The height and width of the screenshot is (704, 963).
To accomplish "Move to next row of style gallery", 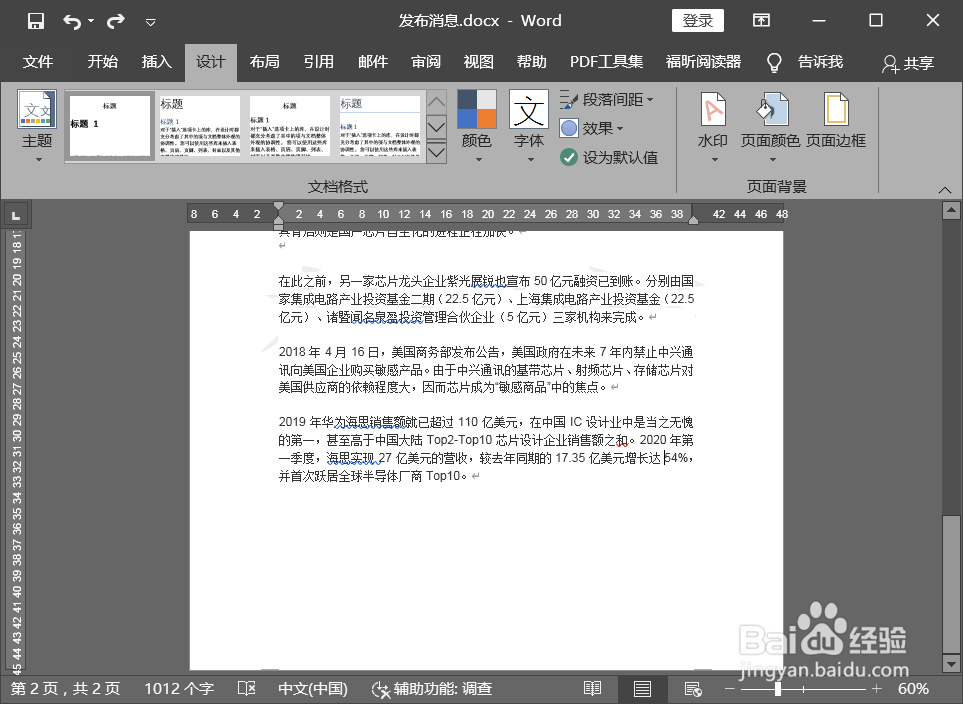I will 436,127.
